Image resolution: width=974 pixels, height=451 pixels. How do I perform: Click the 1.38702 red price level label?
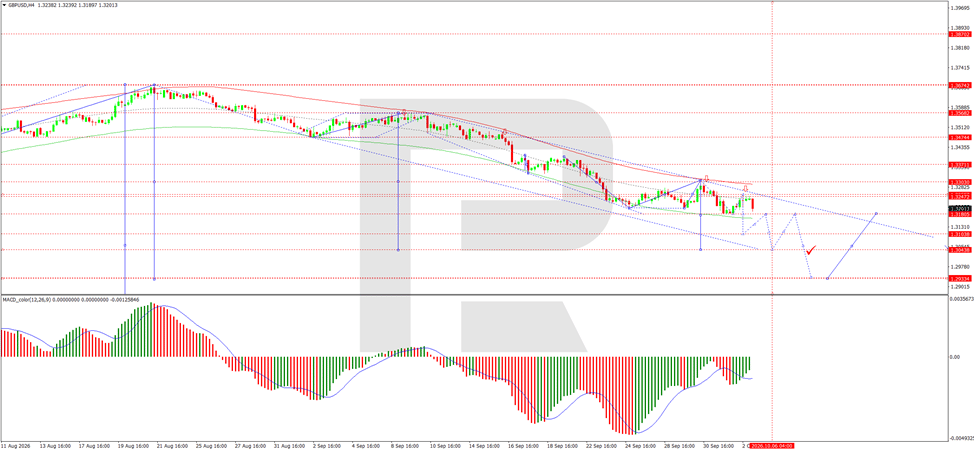pyautogui.click(x=960, y=34)
